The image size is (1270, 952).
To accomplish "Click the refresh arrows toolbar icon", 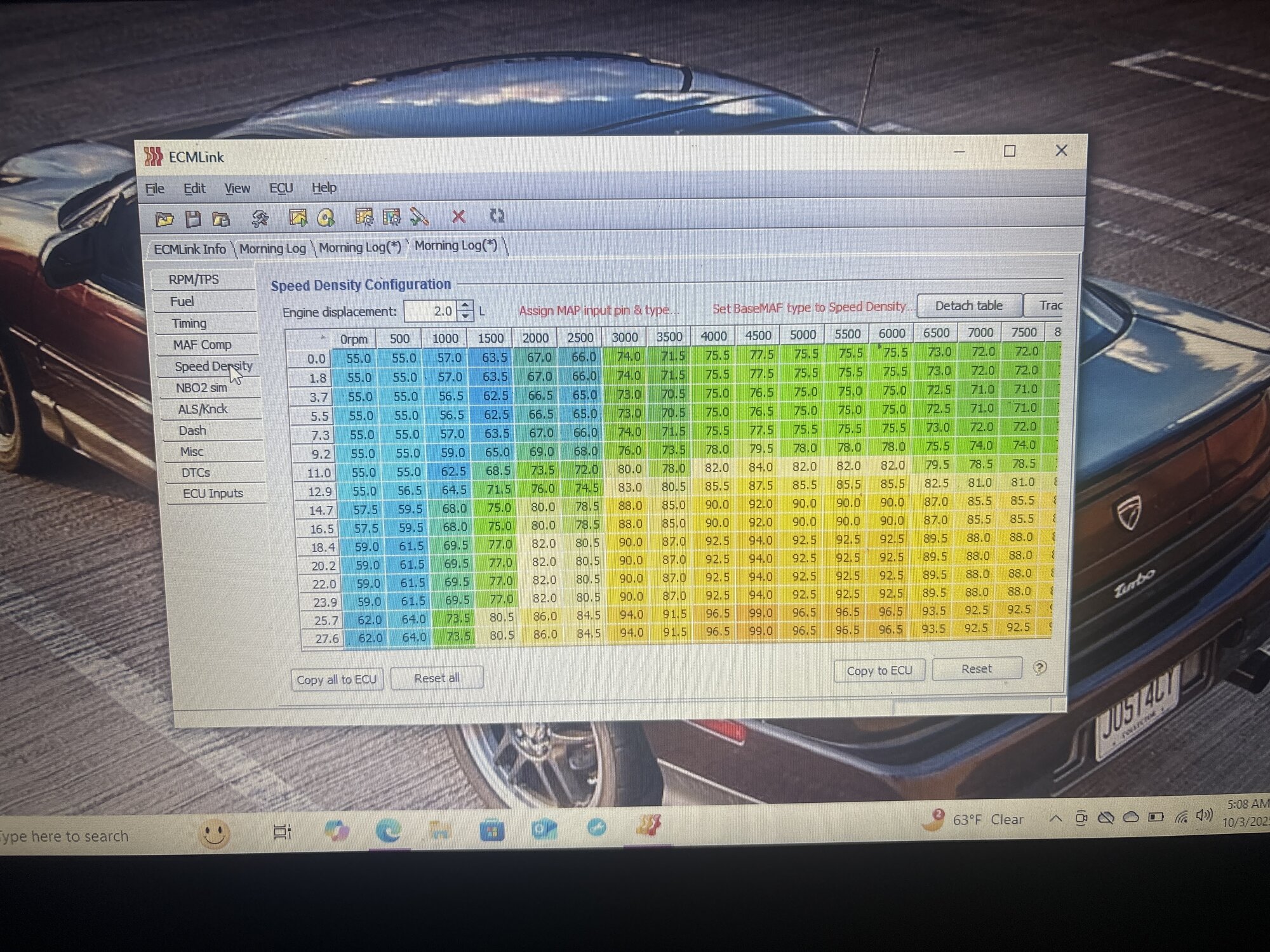I will (497, 216).
